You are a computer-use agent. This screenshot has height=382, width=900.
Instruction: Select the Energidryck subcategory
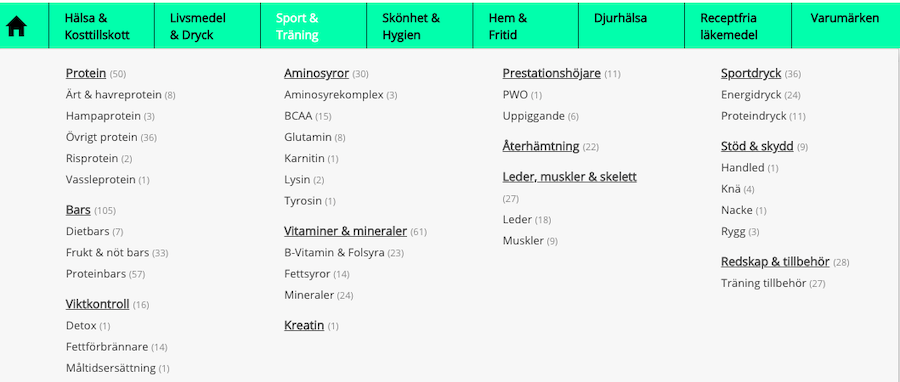coord(752,95)
